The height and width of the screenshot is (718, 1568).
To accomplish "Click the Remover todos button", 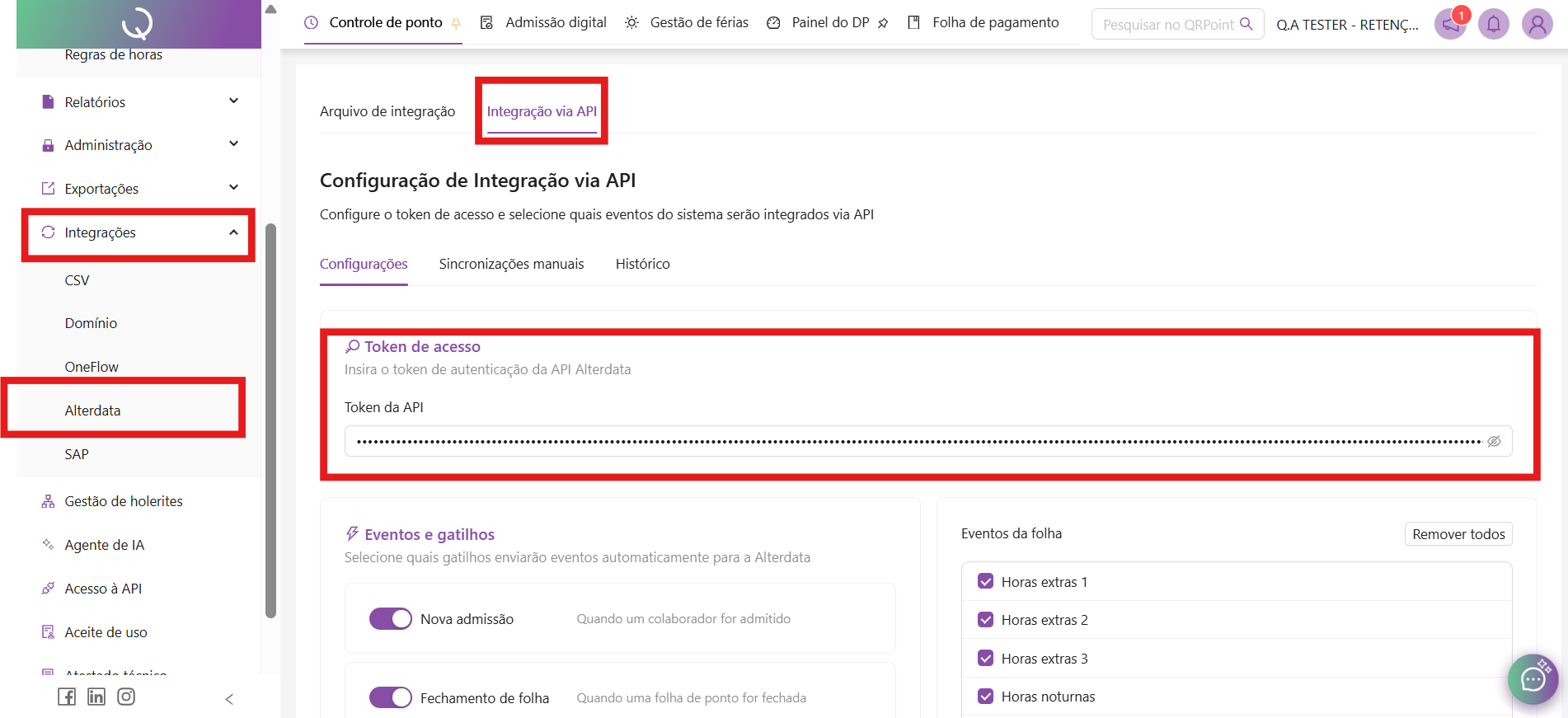I will click(1458, 534).
